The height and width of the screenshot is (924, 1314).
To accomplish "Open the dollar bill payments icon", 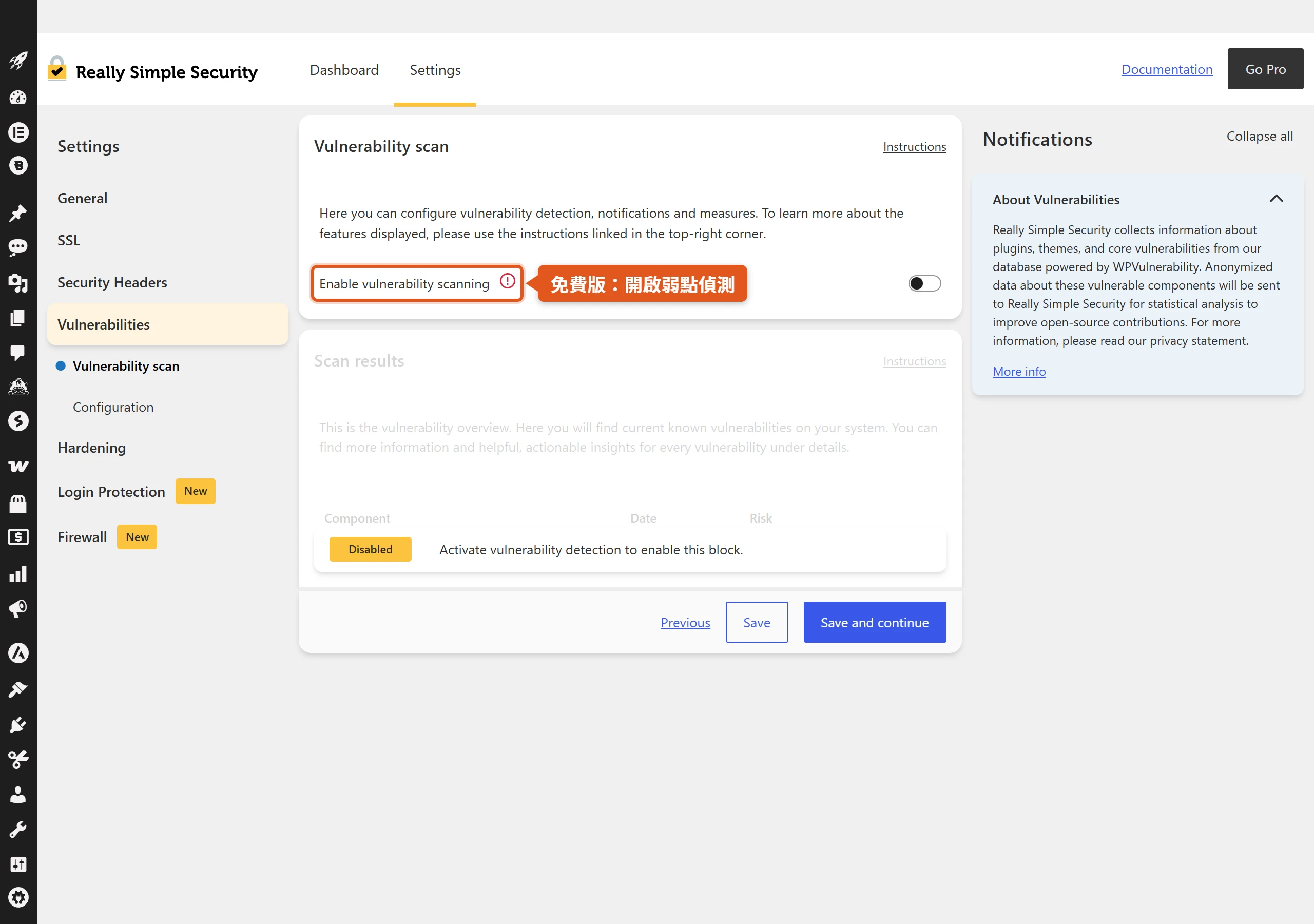I will [x=18, y=537].
